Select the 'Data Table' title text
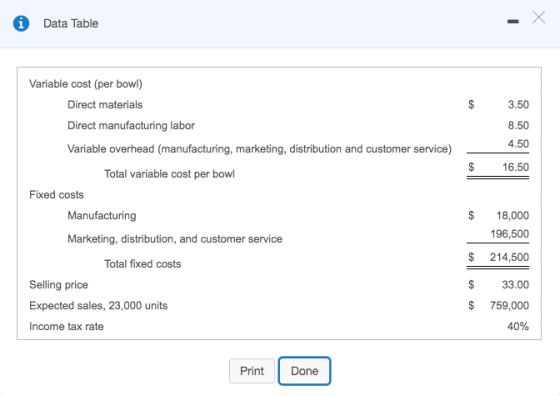 coord(71,24)
